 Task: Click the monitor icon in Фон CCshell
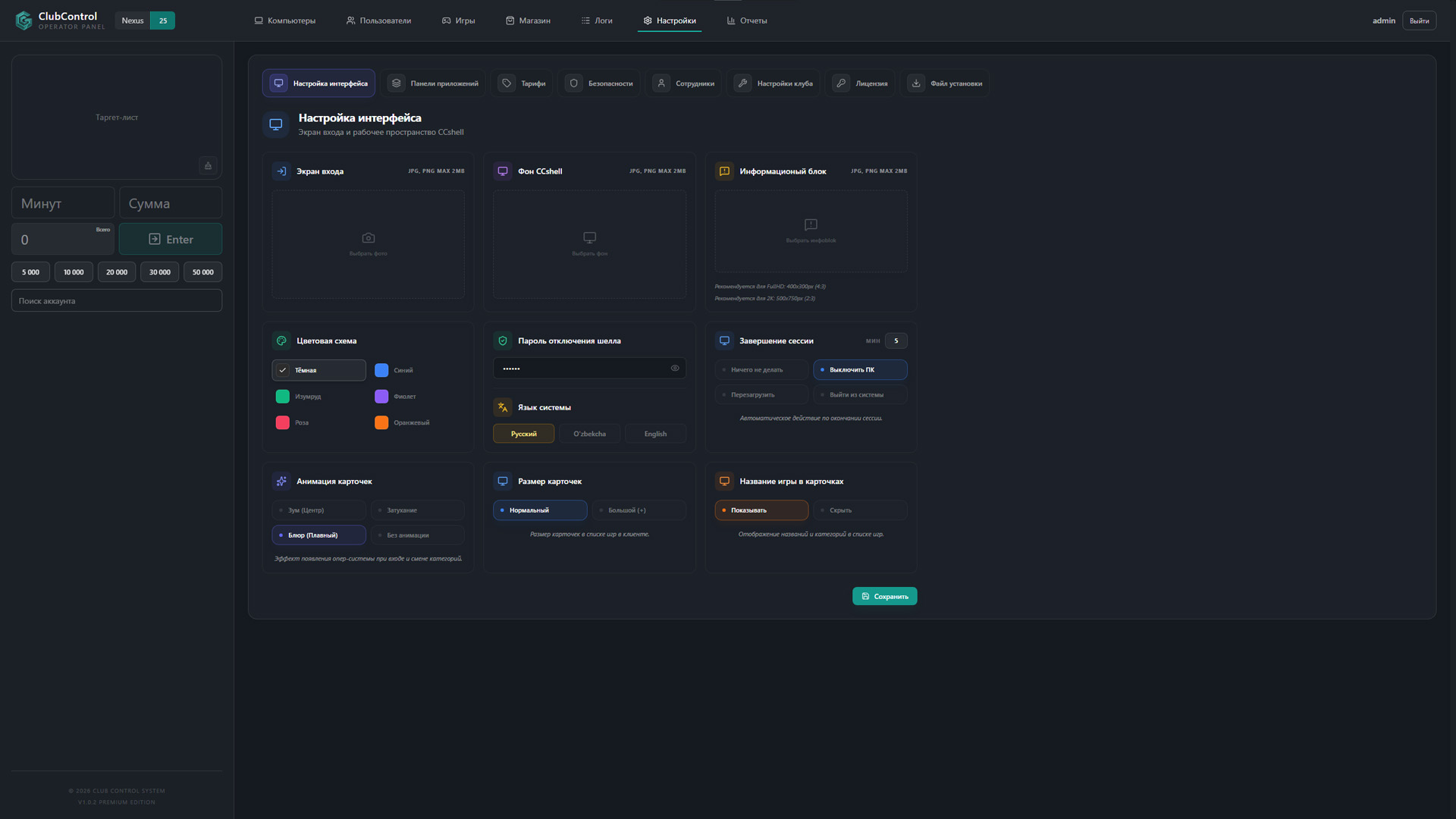coord(590,237)
